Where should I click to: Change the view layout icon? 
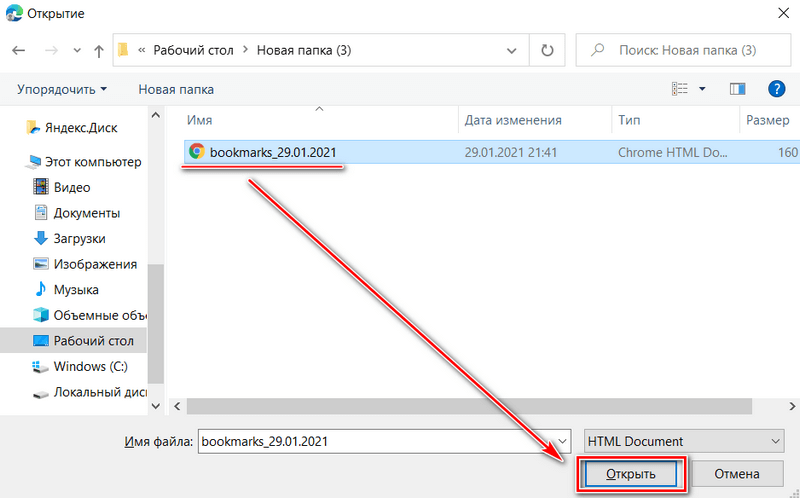[x=680, y=89]
